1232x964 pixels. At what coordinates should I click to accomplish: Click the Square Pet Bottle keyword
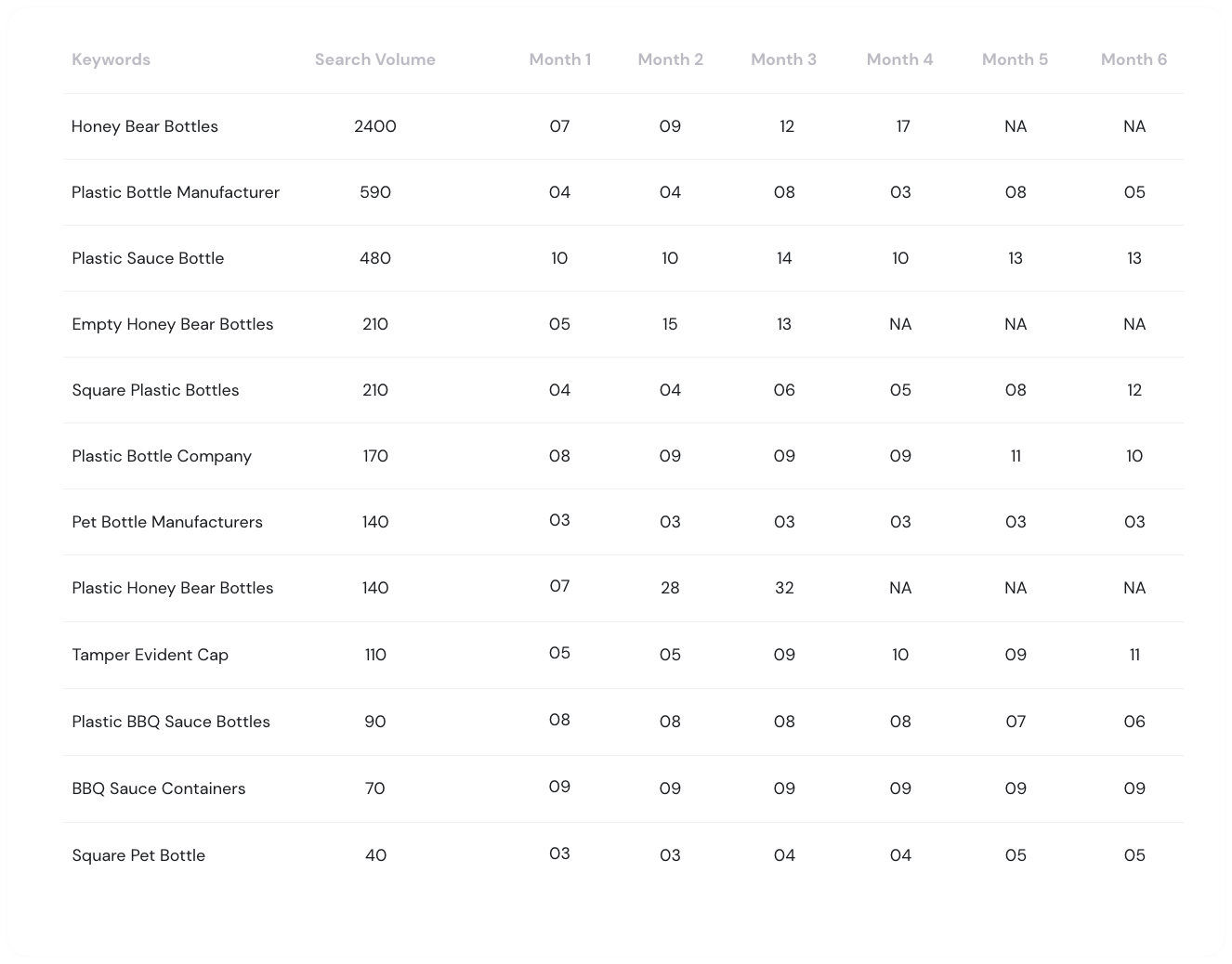coord(138,855)
